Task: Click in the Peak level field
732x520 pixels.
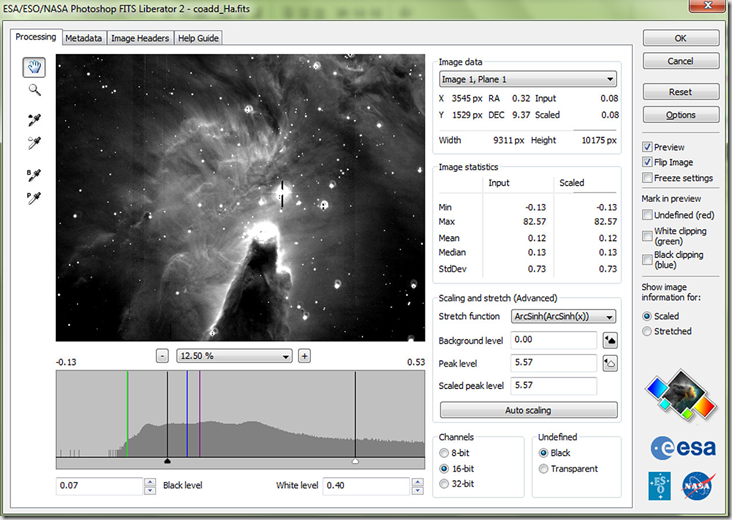Action: (554, 363)
